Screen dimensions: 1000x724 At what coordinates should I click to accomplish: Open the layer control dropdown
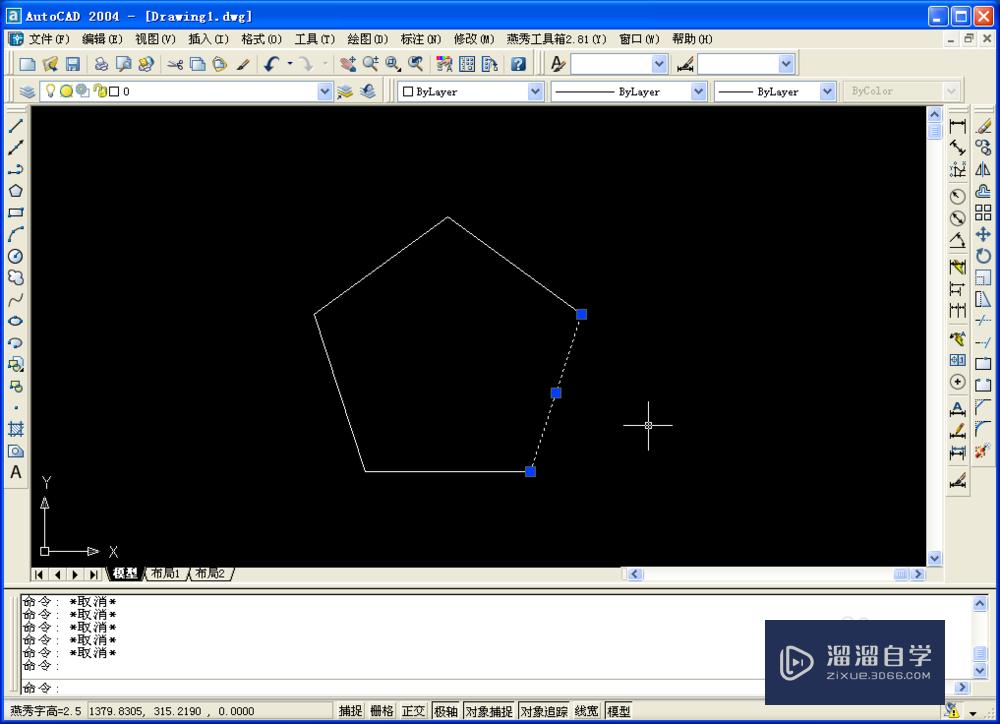click(325, 91)
